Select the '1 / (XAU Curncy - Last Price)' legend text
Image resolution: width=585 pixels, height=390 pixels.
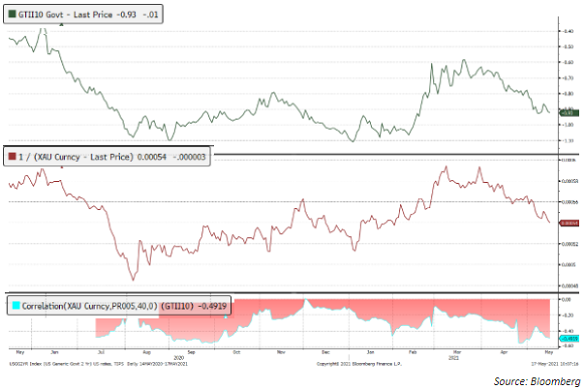pyautogui.click(x=76, y=157)
